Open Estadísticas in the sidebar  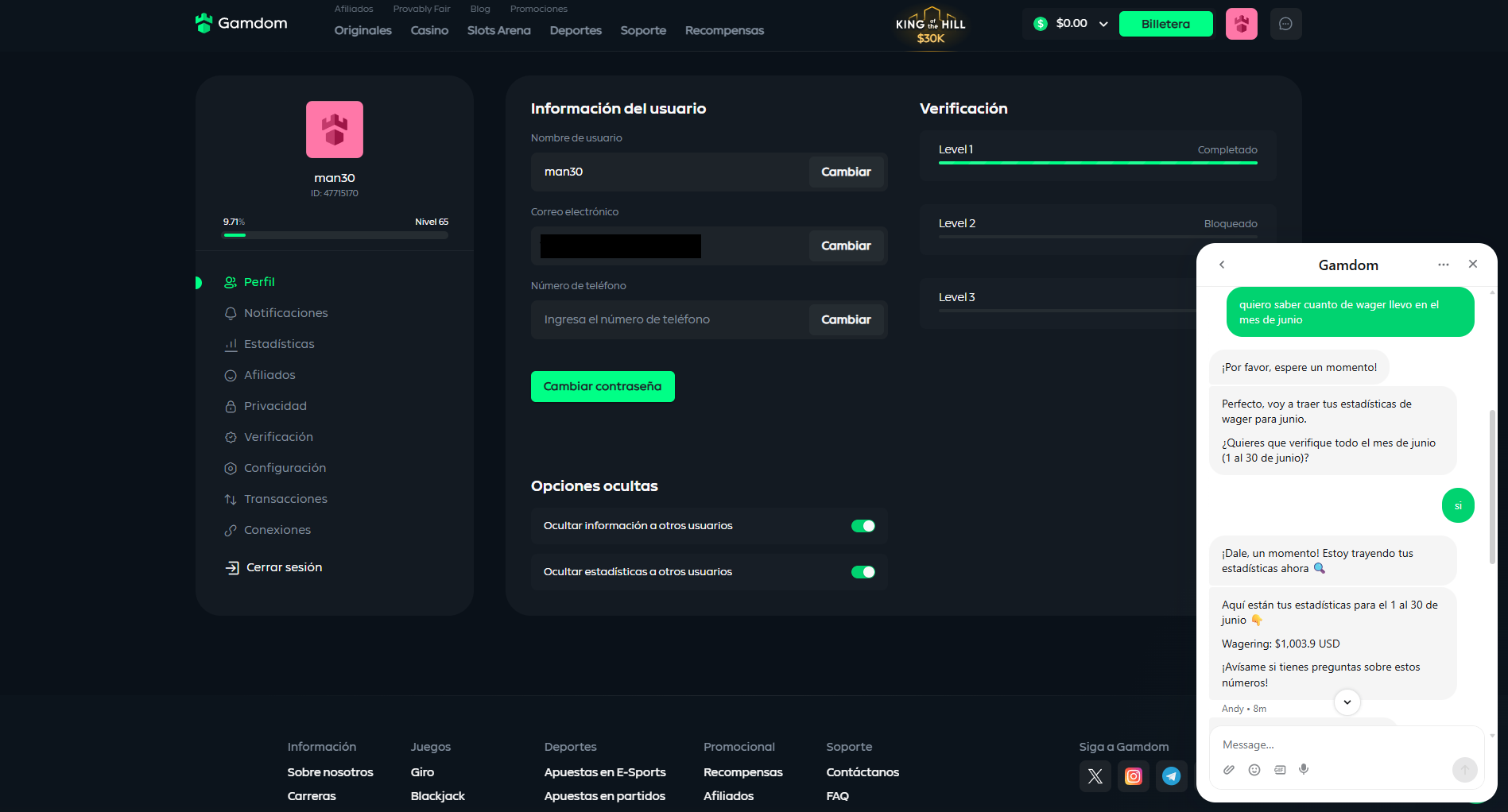click(269, 344)
